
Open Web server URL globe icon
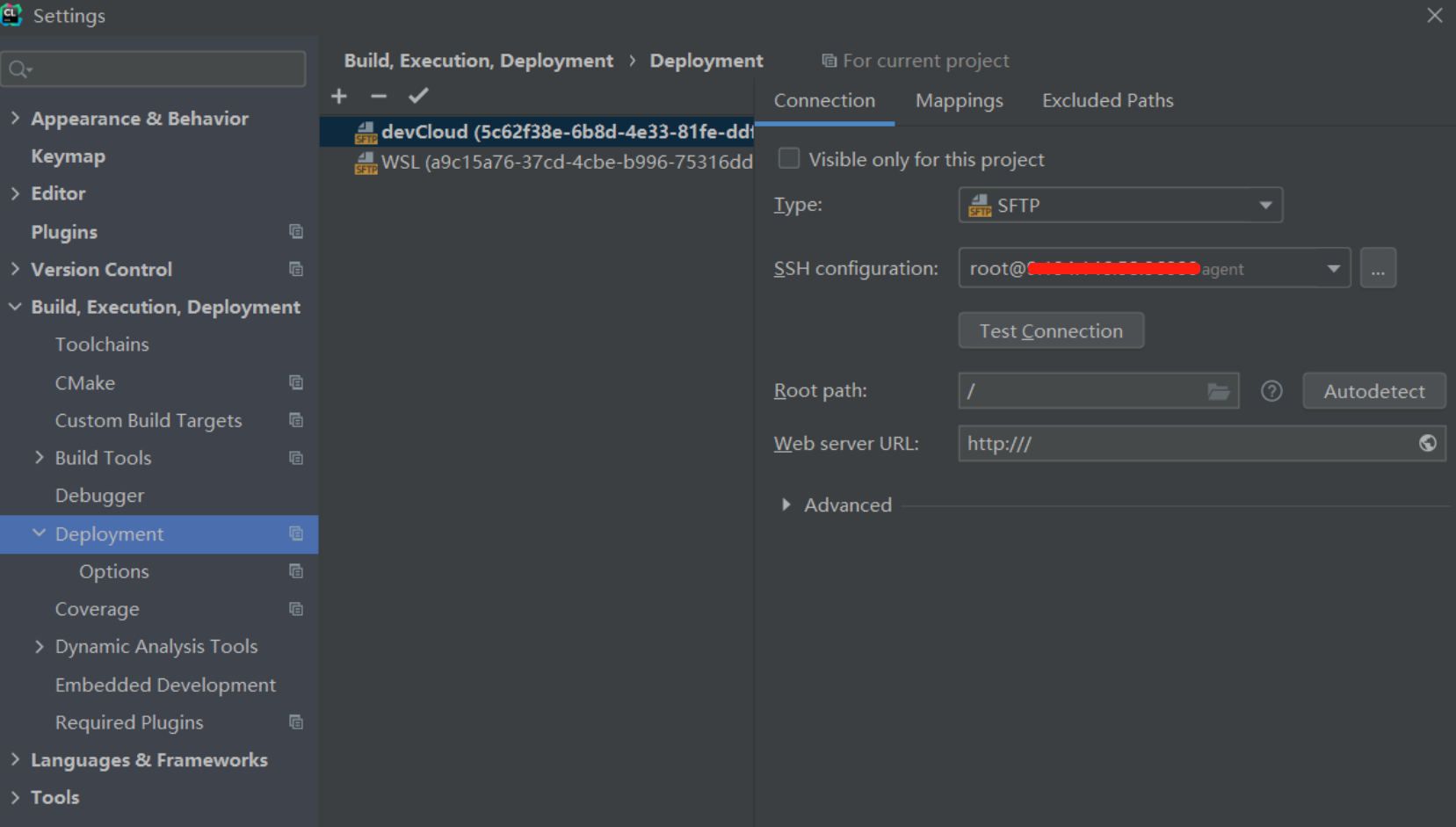pos(1428,444)
